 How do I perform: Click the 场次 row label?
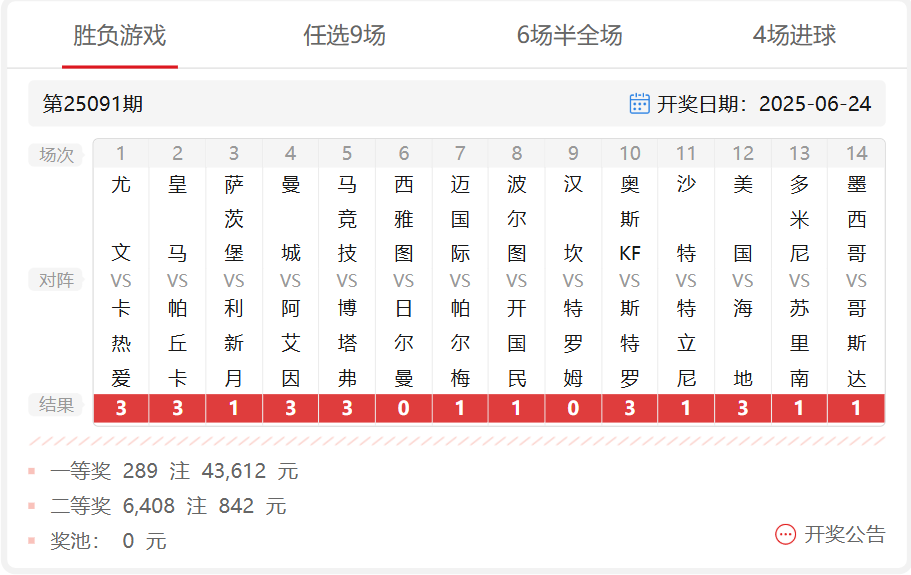click(56, 155)
